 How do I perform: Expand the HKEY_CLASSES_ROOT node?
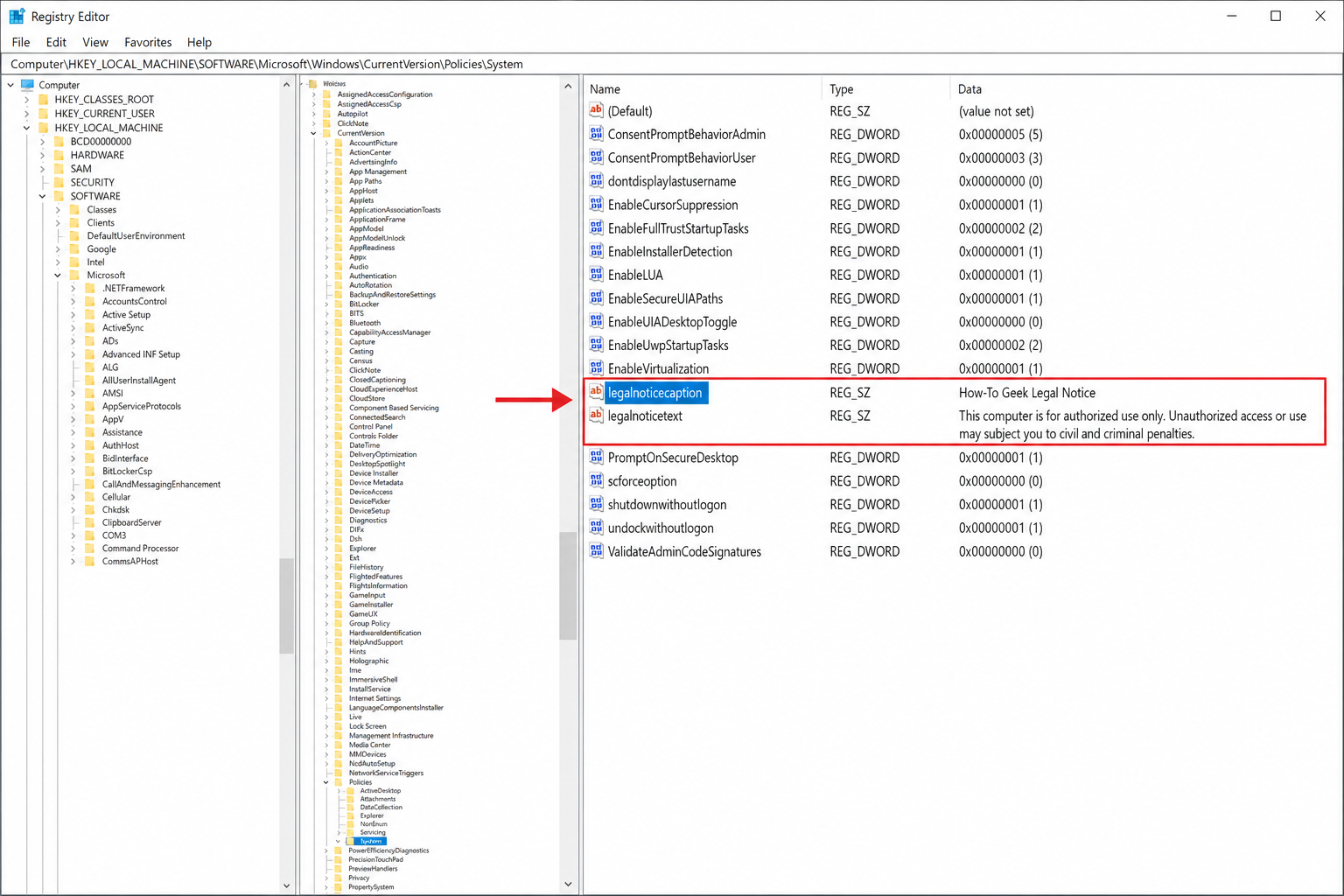(x=26, y=100)
